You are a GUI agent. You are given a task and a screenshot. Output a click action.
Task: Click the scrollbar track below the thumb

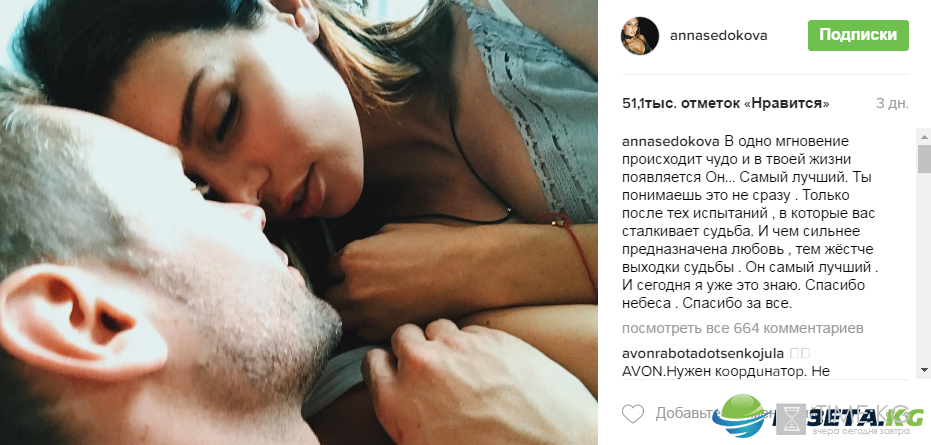click(x=924, y=268)
